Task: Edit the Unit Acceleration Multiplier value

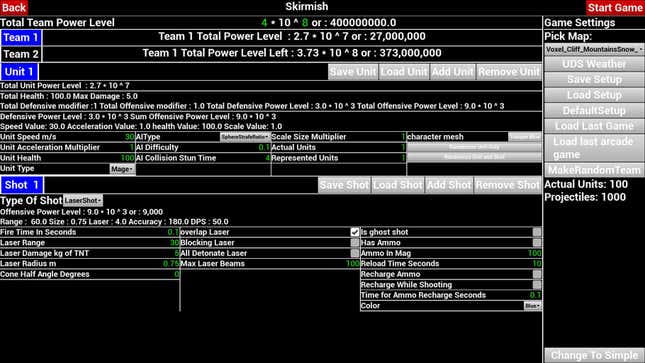Action: (132, 147)
